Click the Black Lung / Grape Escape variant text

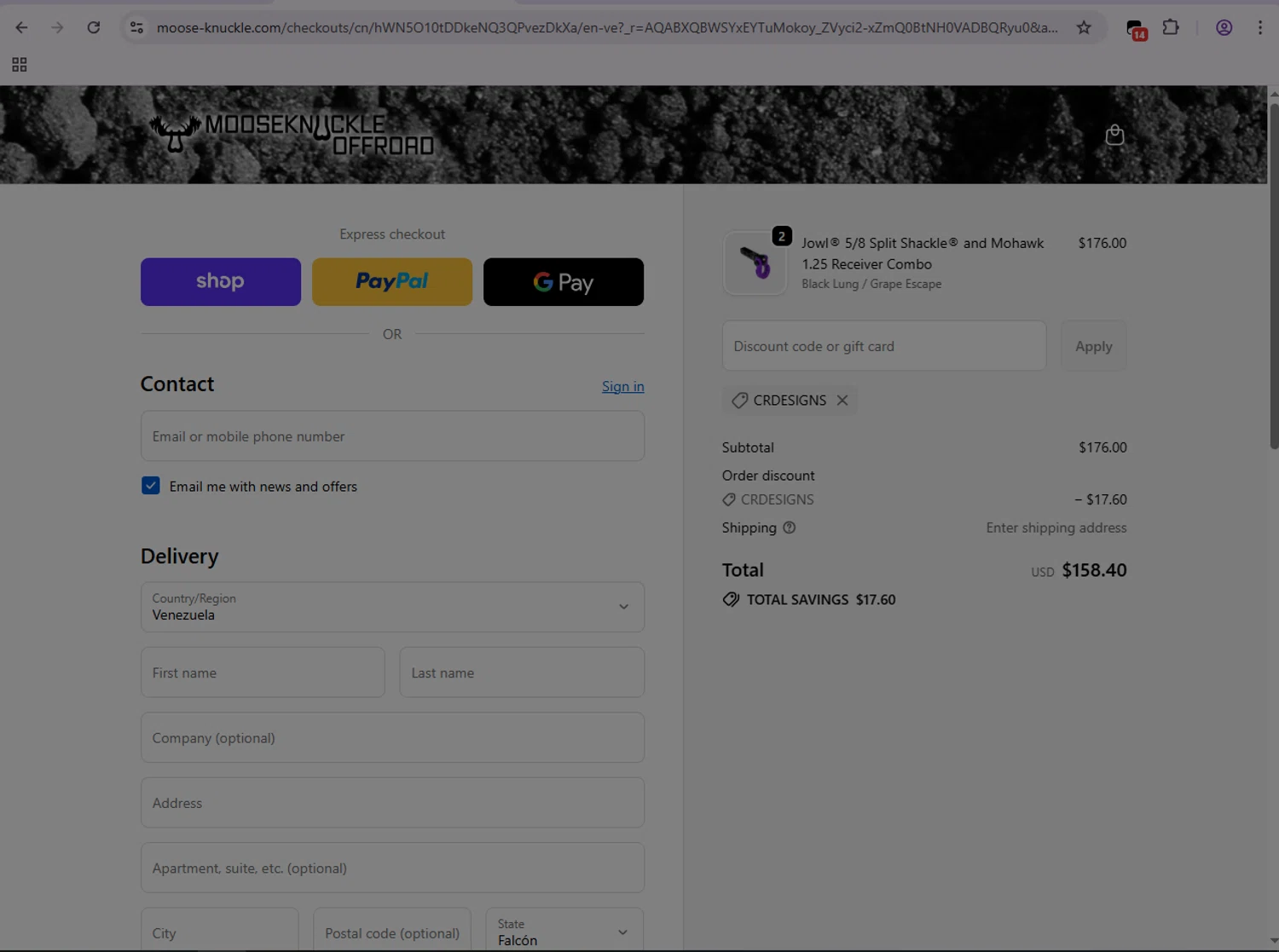click(x=871, y=284)
